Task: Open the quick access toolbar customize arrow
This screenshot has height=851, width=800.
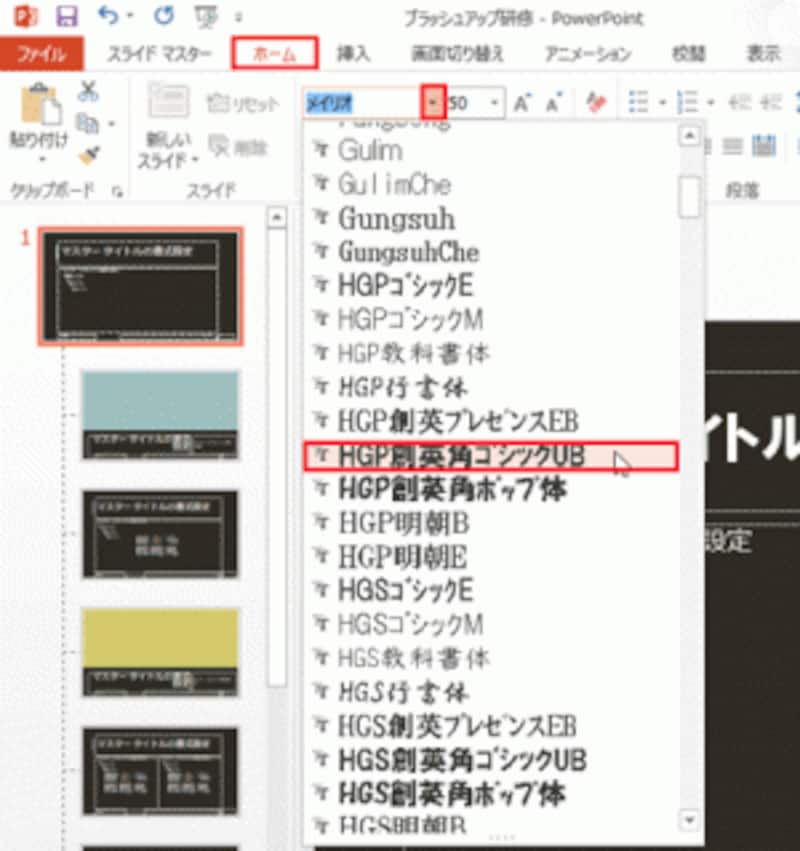Action: pyautogui.click(x=239, y=17)
